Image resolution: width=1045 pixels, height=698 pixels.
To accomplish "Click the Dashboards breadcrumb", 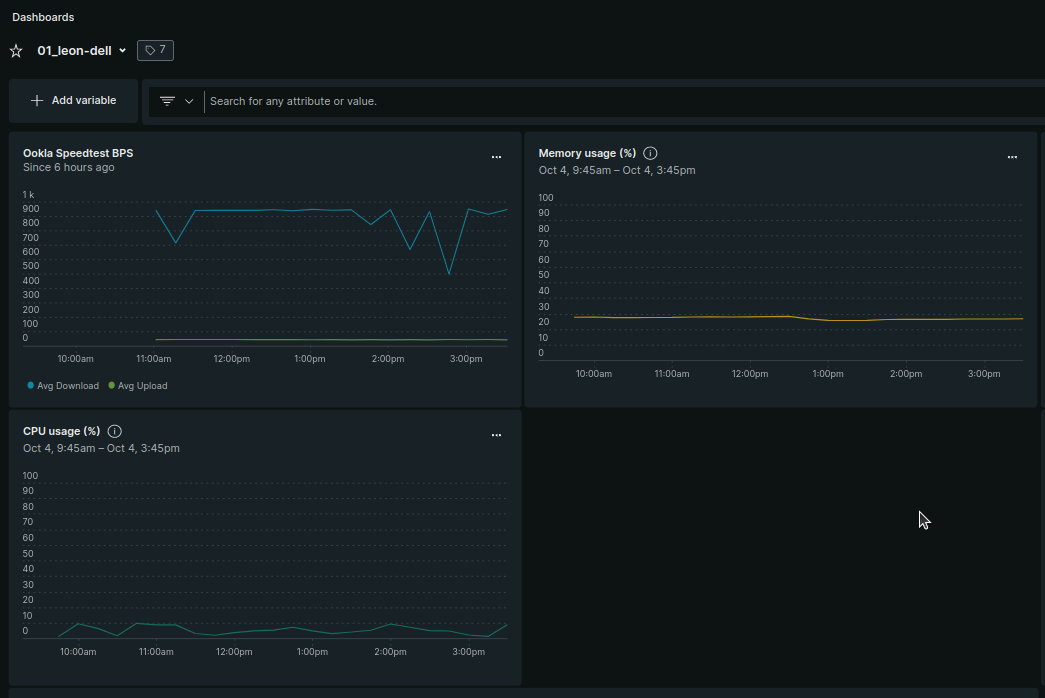I will (x=43, y=16).
